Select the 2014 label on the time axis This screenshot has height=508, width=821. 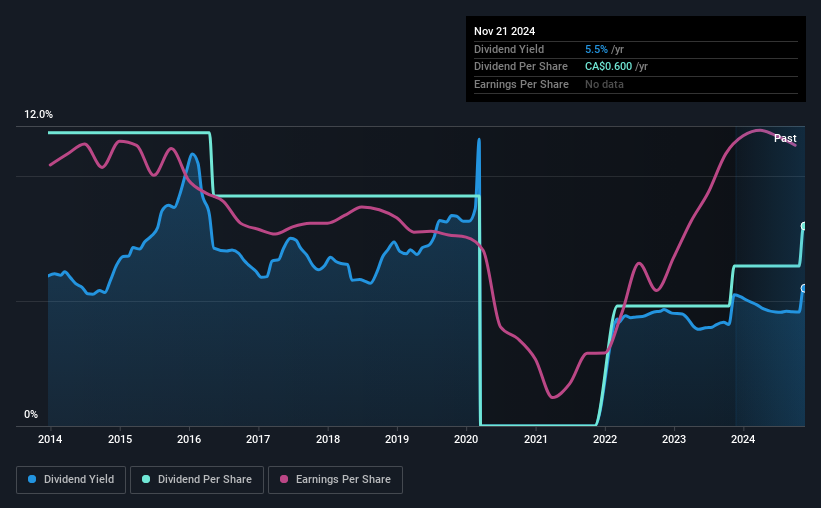tap(50, 439)
